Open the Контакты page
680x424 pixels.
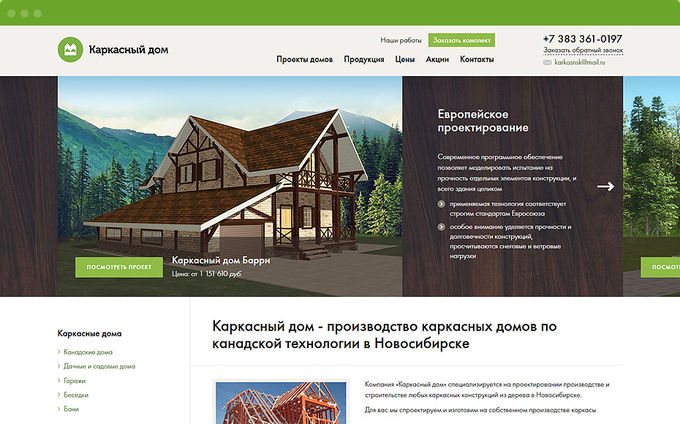coord(477,60)
